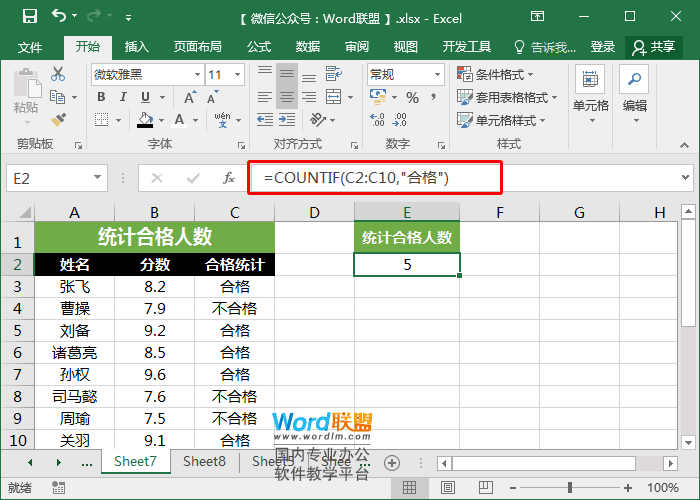700x500 pixels.
Task: Open 条件格式 conditional formatting dropdown
Action: click(495, 74)
